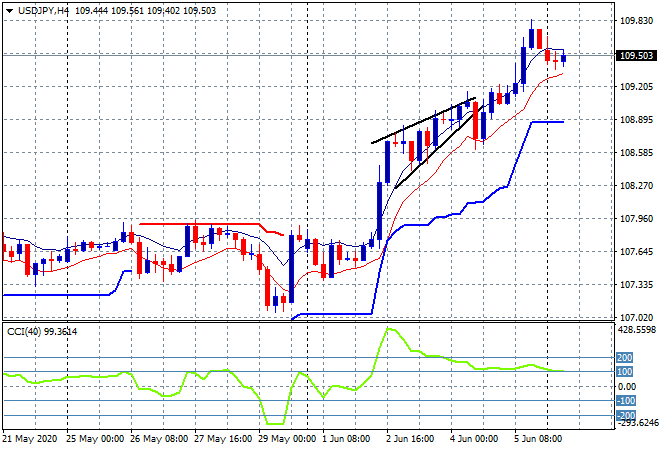Image resolution: width=660 pixels, height=450 pixels.
Task: Click the 107.645 price axis label
Action: (636, 252)
